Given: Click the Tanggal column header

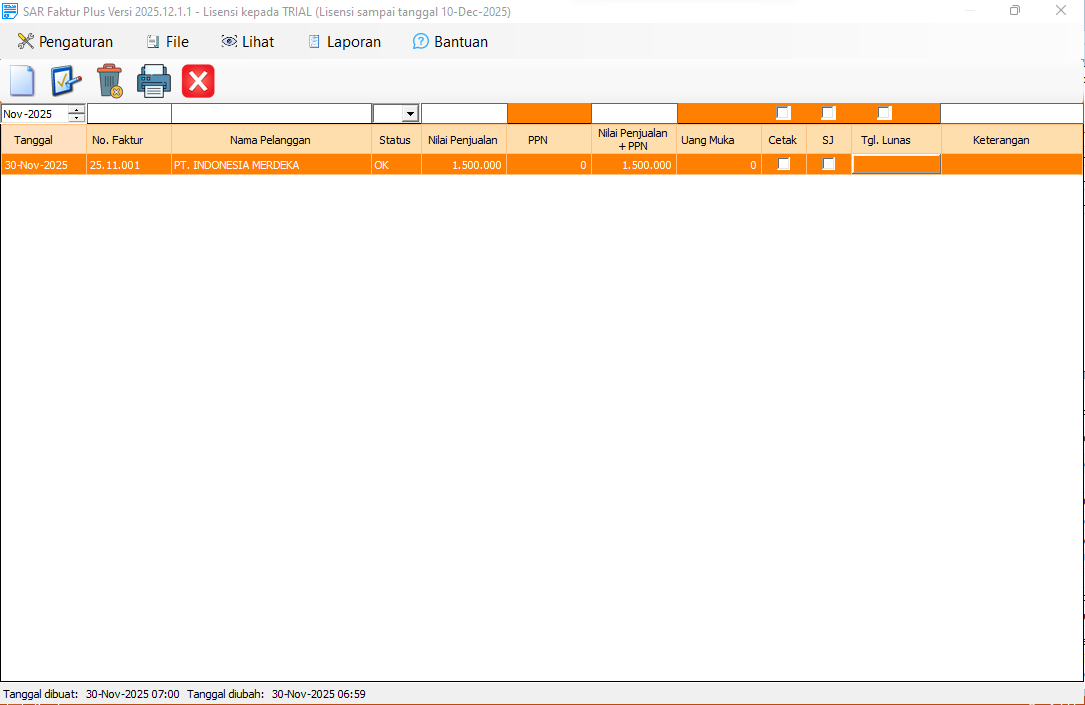Looking at the screenshot, I should [34, 140].
